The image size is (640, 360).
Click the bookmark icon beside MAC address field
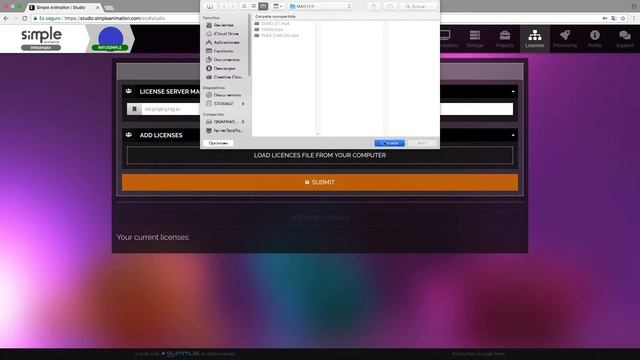click(x=134, y=109)
